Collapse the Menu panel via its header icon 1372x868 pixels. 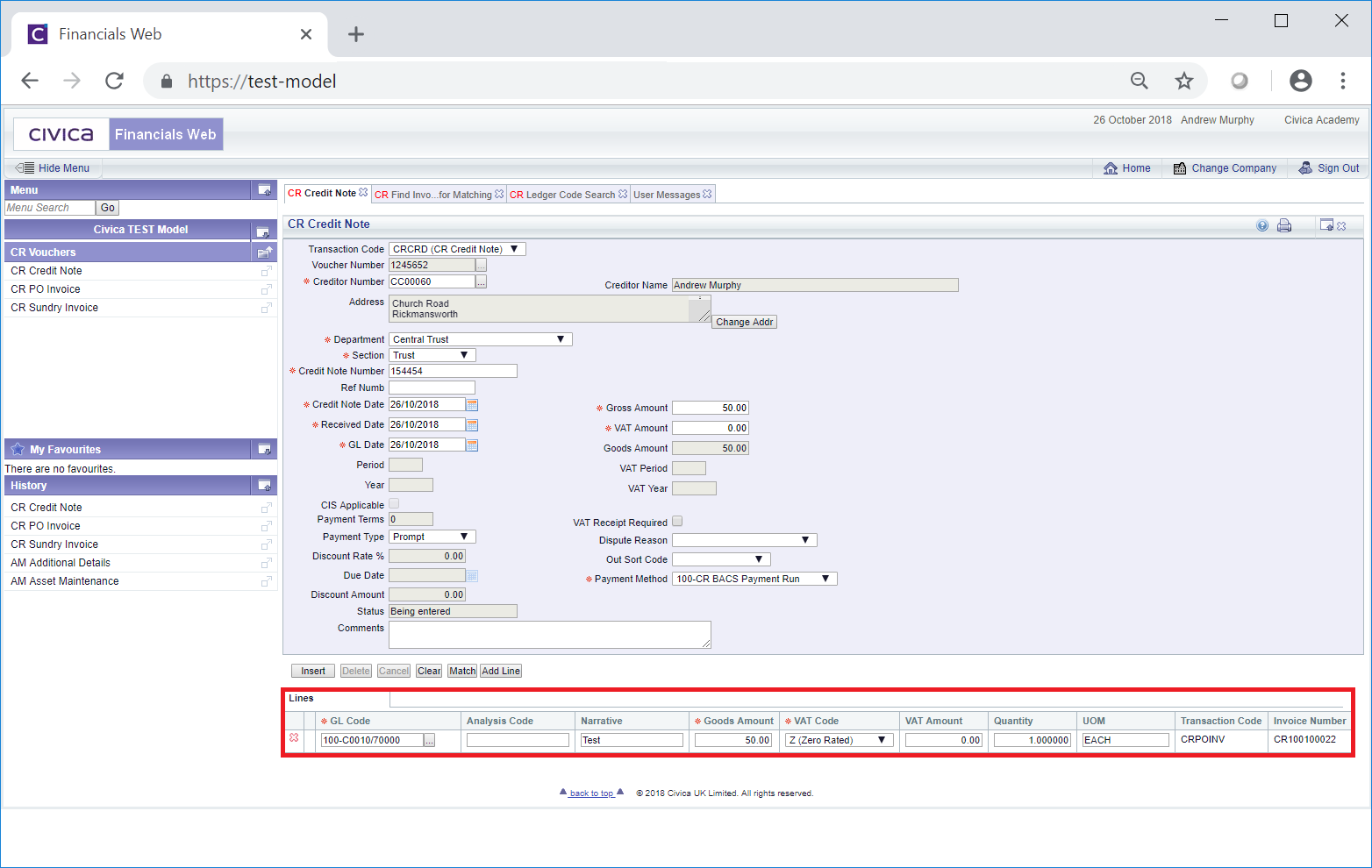point(263,190)
